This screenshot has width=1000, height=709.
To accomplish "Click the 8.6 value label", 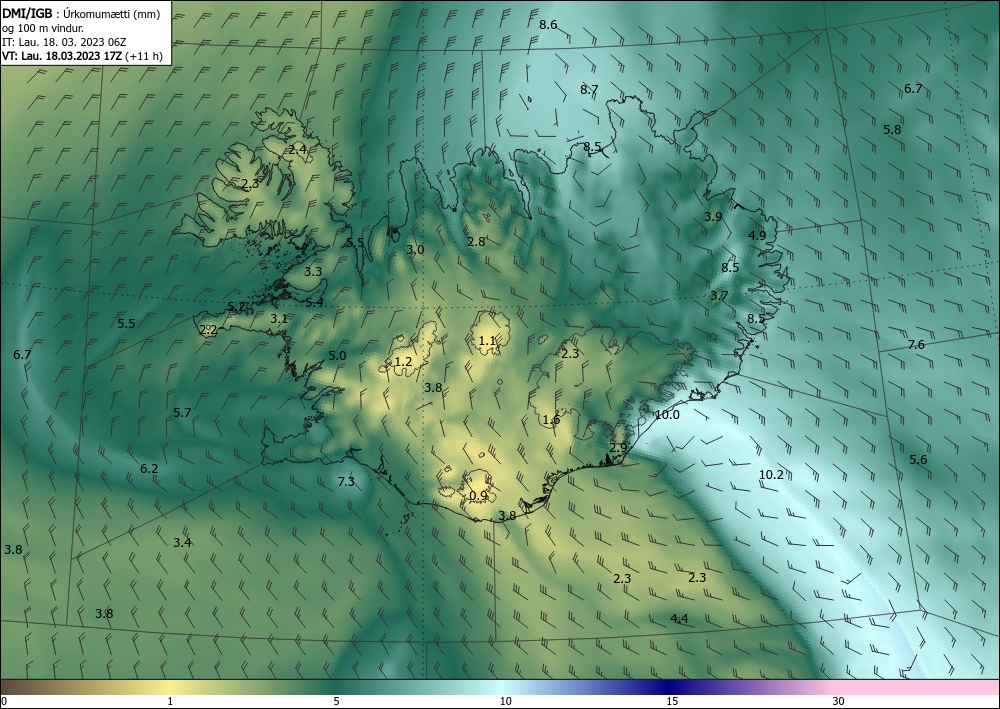I will [548, 25].
